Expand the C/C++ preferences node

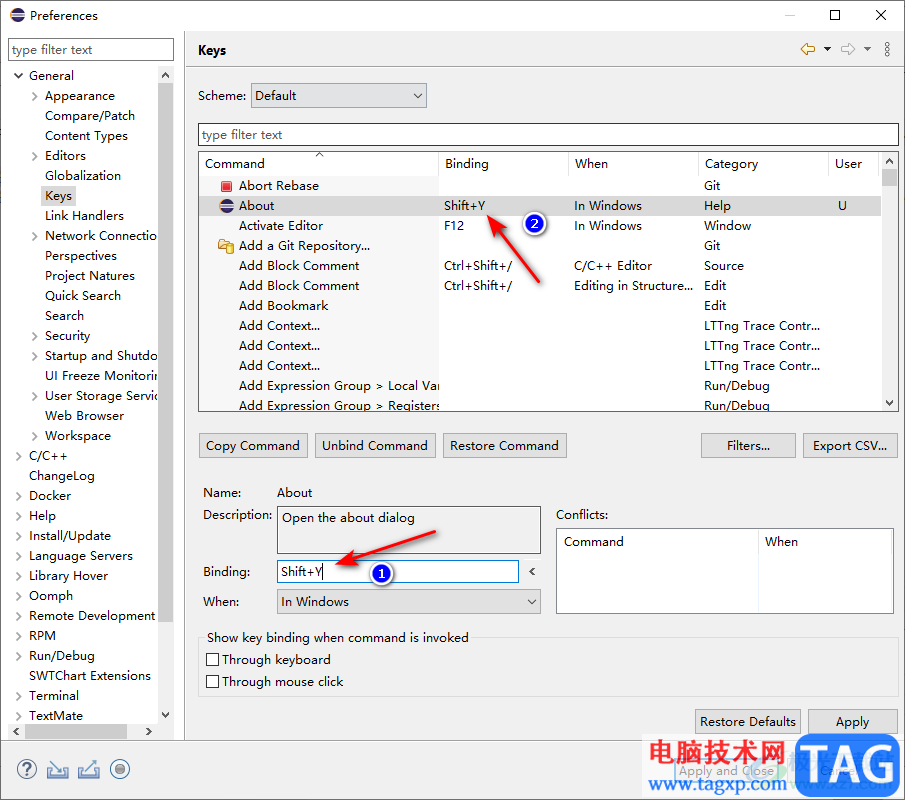pyautogui.click(x=18, y=456)
